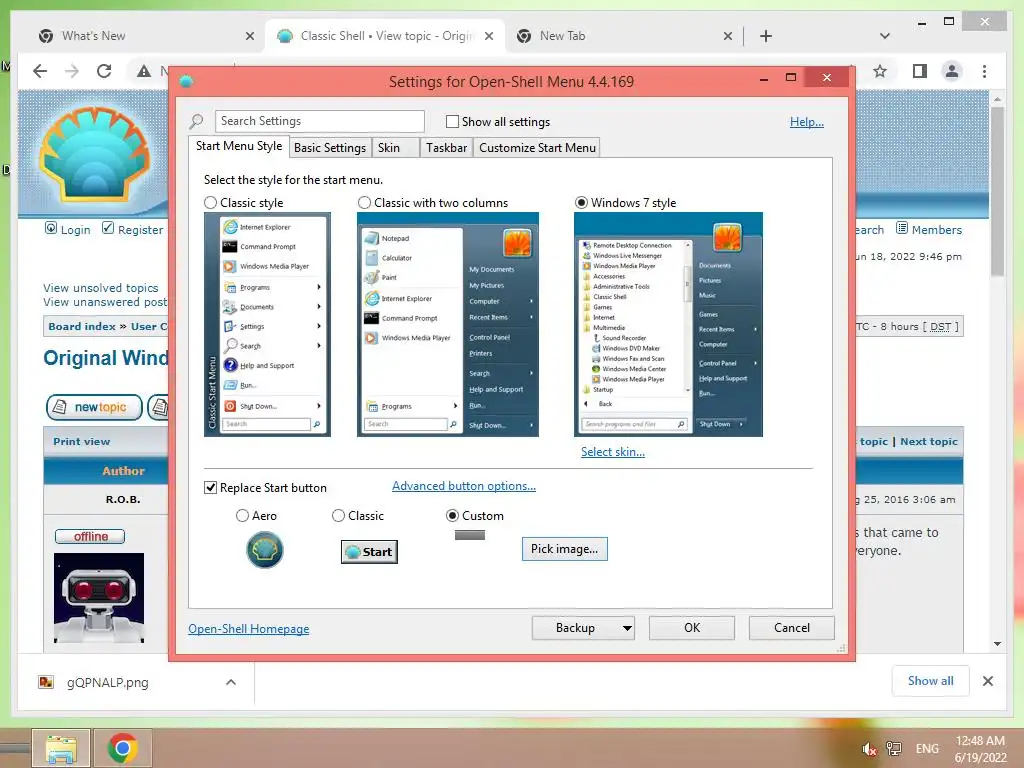Open the Taskbar tab

pos(446,148)
